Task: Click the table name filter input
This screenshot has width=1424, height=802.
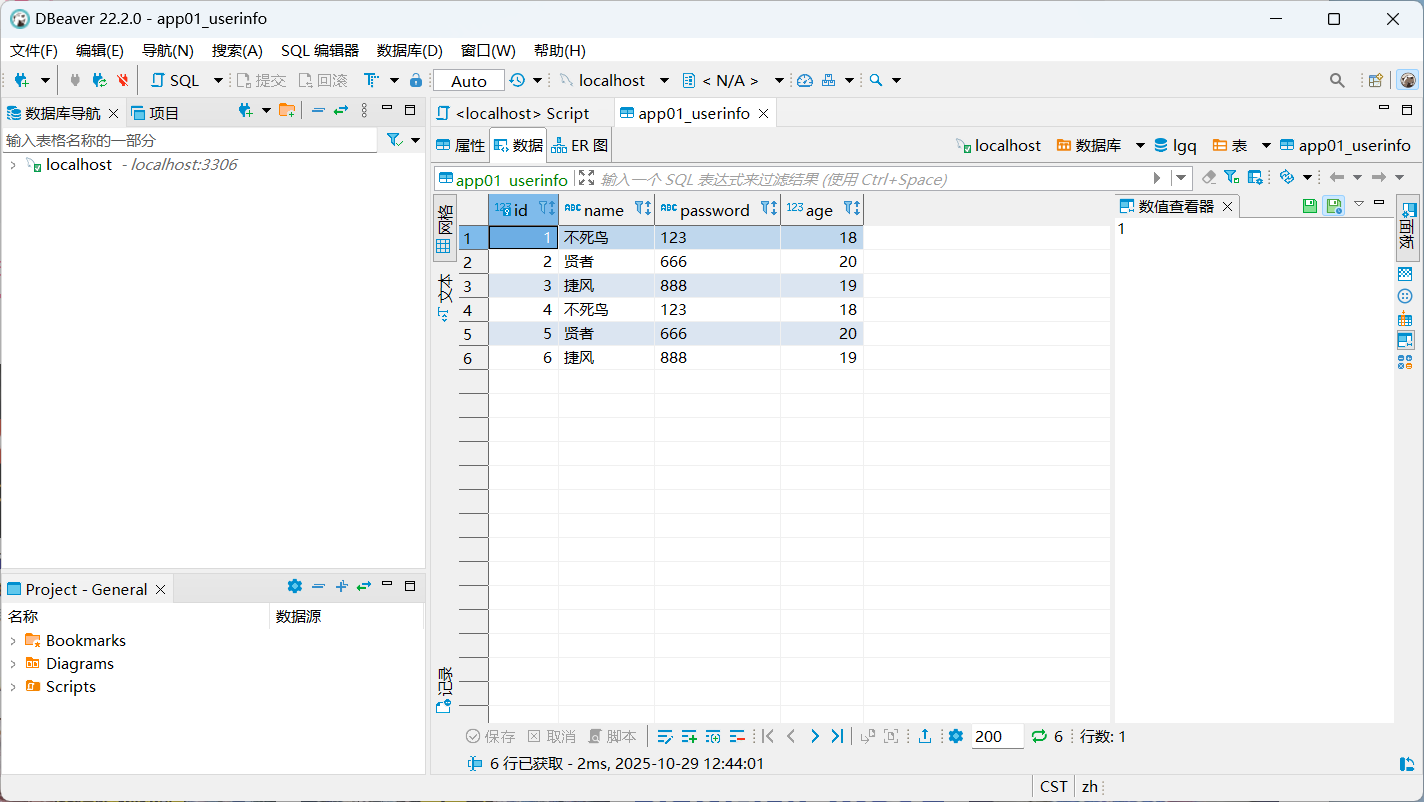Action: coord(190,140)
